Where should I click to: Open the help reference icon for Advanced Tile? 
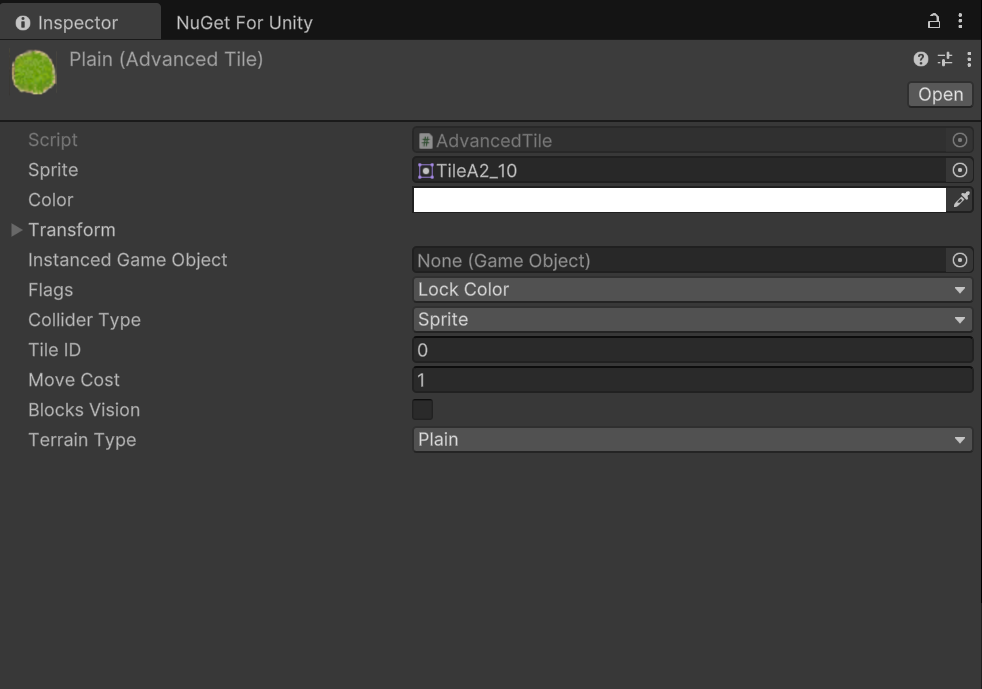tap(920, 59)
